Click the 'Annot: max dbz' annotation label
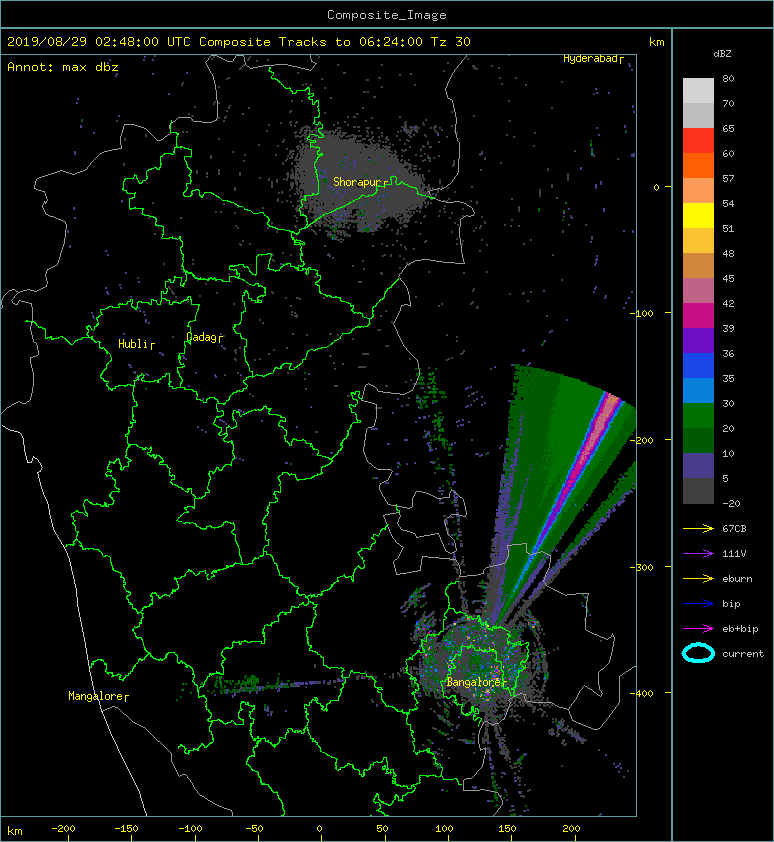This screenshot has width=774, height=842. (63, 67)
